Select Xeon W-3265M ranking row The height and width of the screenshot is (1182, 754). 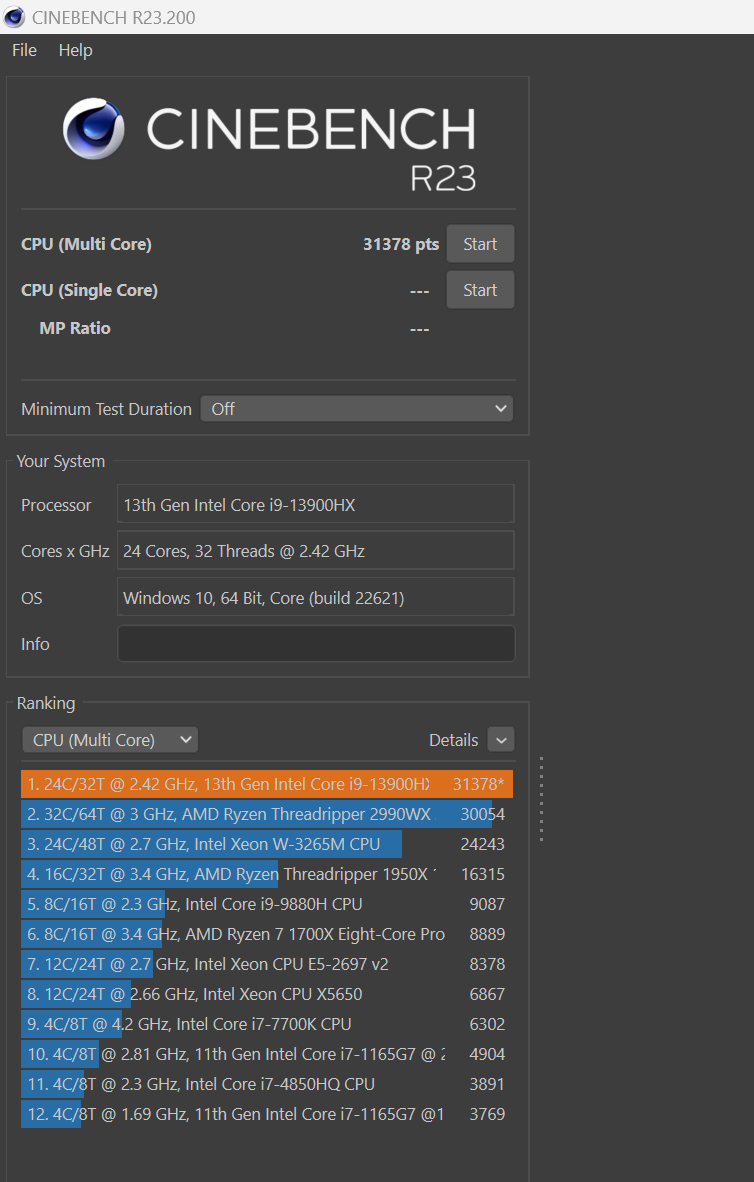[267, 844]
